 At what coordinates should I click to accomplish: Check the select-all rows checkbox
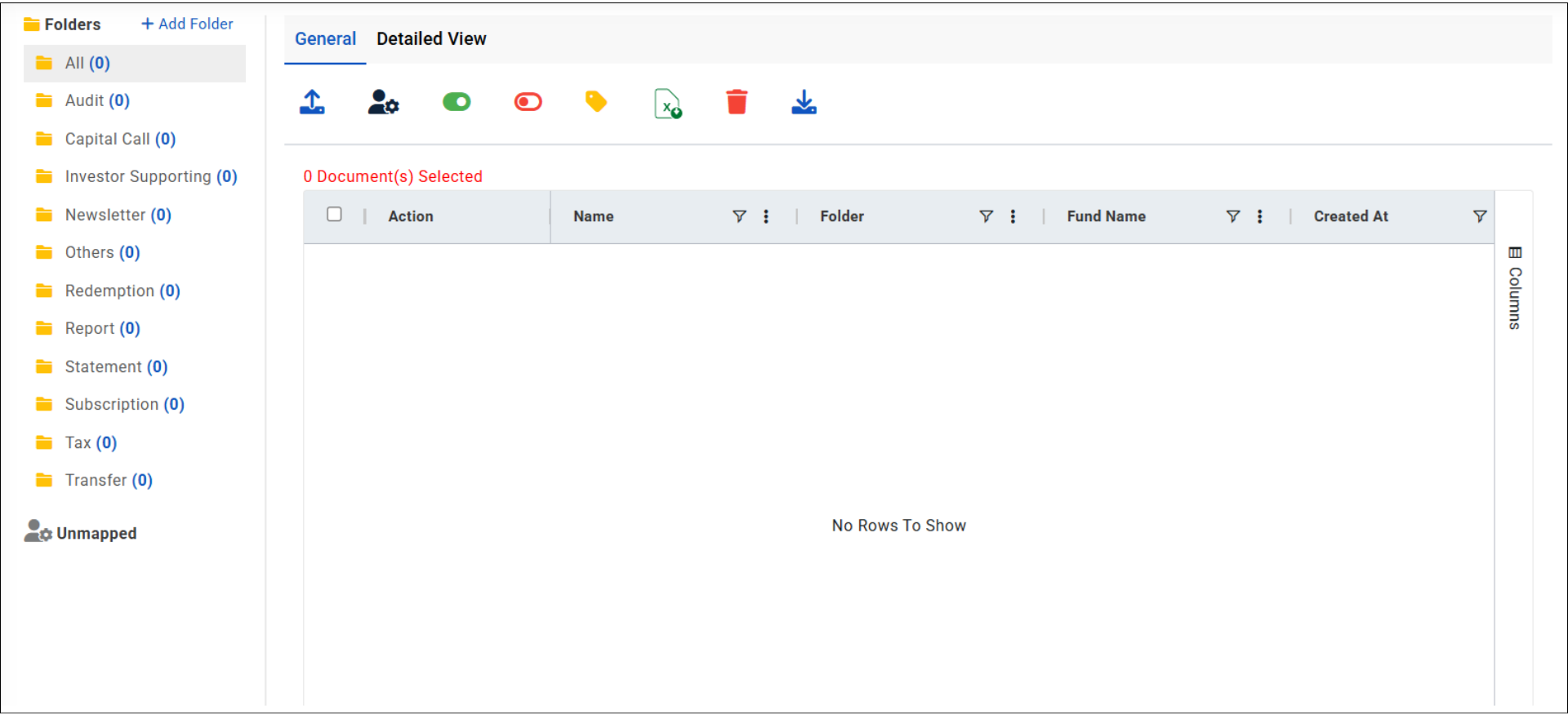click(334, 215)
